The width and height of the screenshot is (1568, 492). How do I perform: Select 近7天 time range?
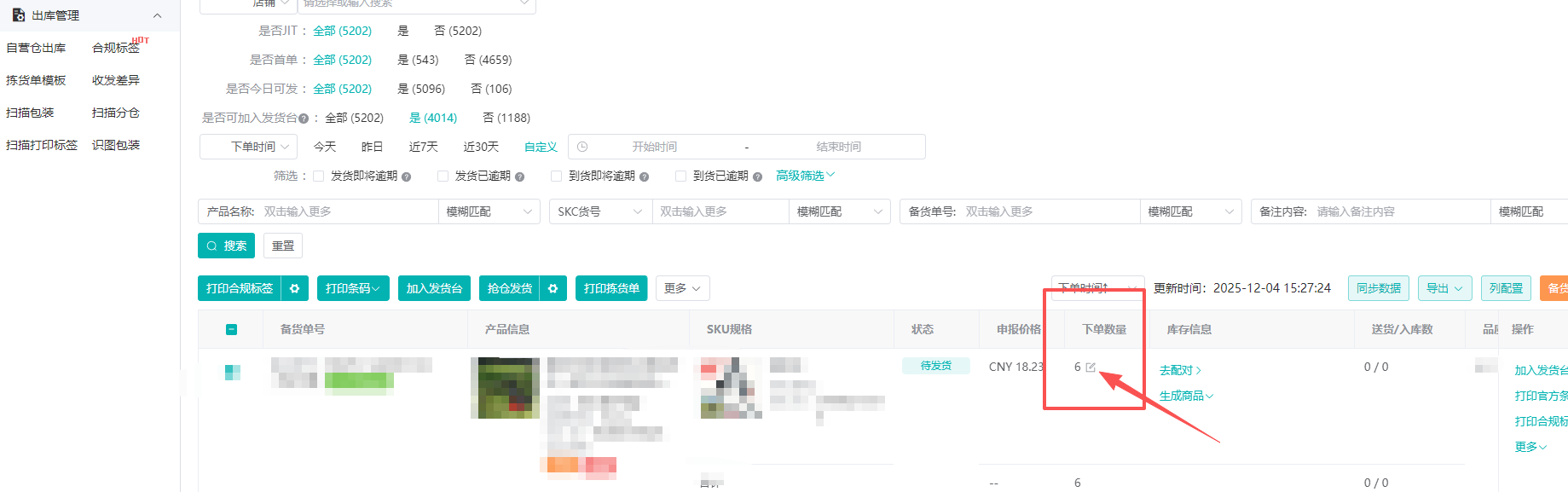[423, 147]
